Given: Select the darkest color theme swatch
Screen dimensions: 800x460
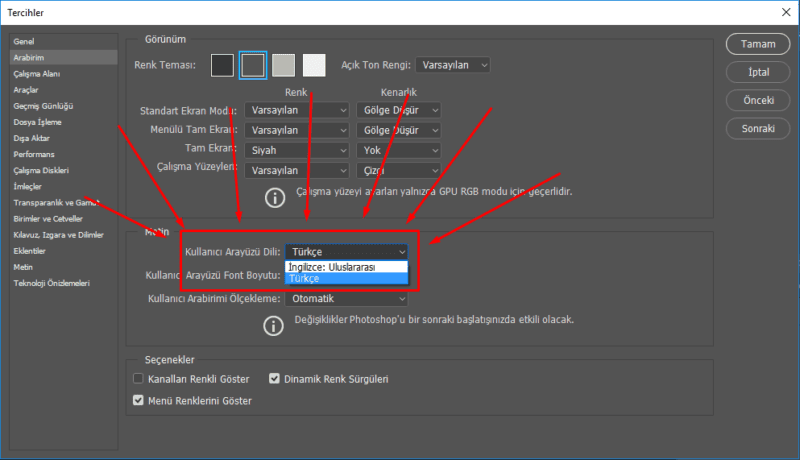Looking at the screenshot, I should (x=222, y=65).
